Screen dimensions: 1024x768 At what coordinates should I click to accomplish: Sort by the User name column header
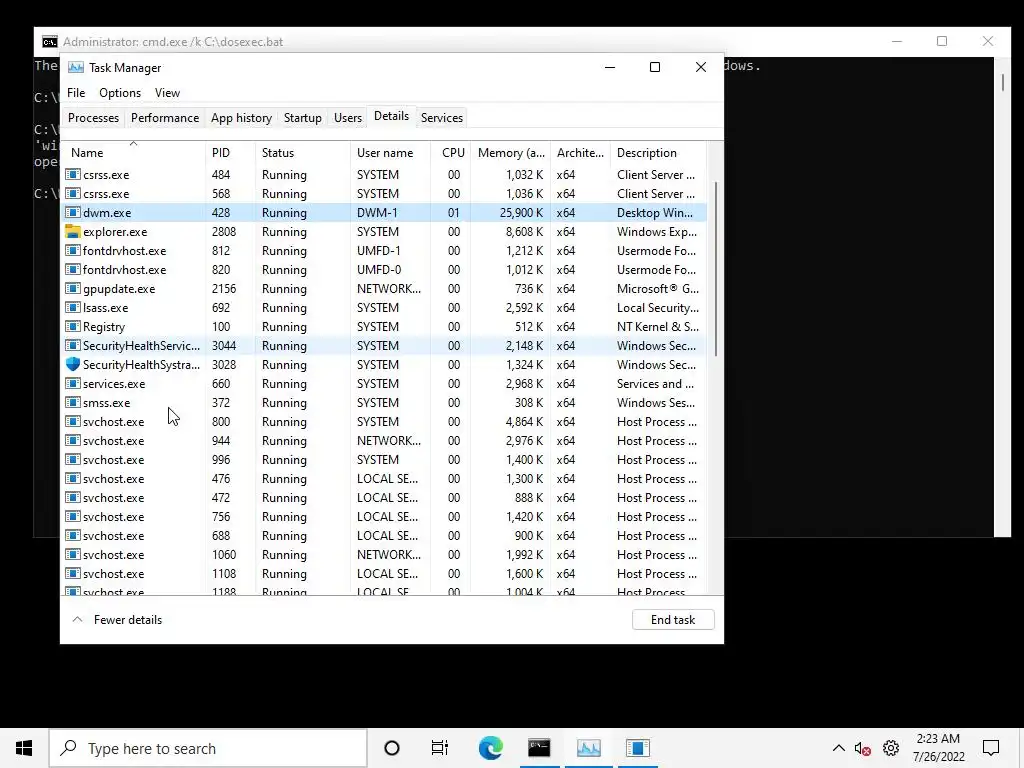[390, 153]
